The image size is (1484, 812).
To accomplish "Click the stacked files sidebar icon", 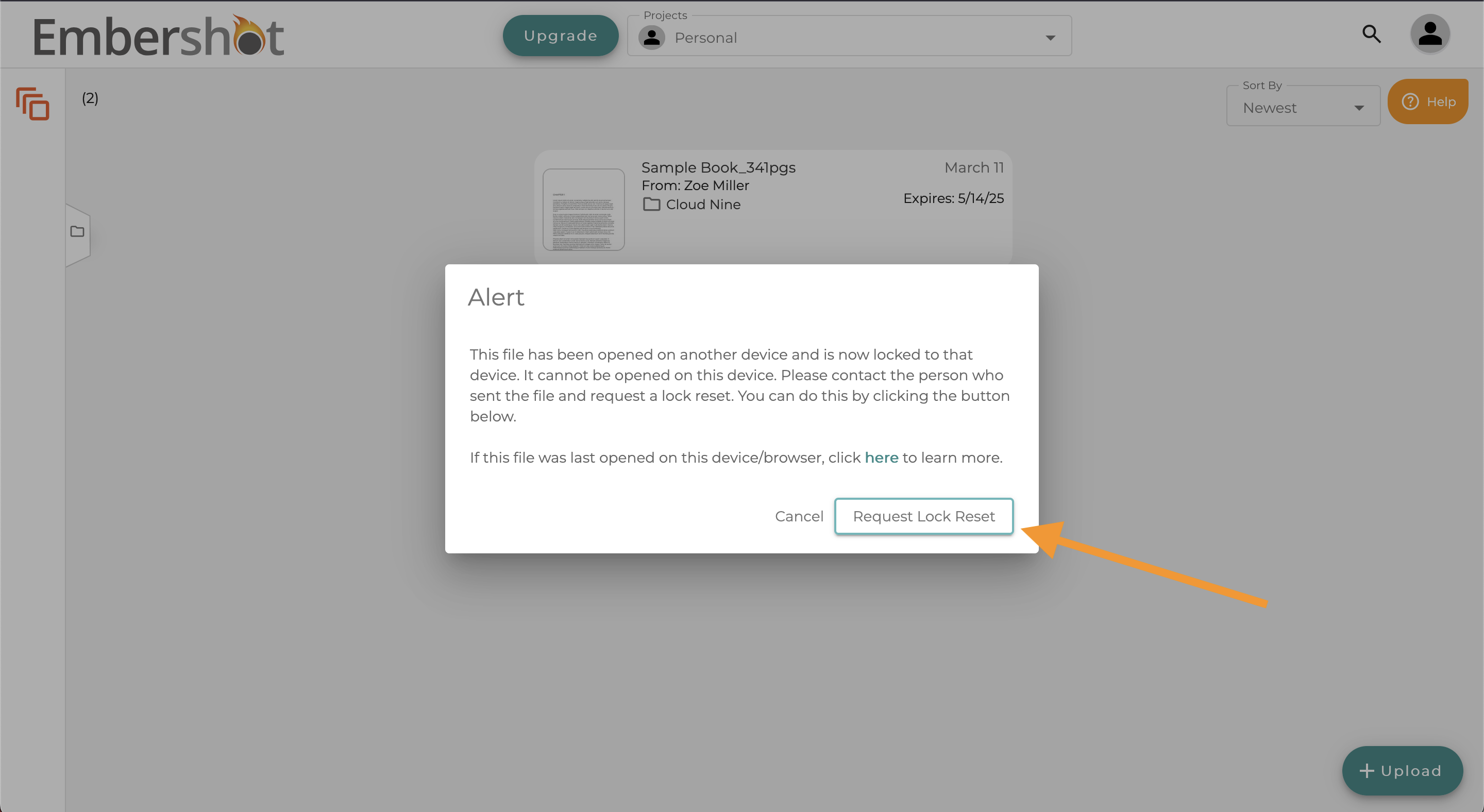I will (32, 104).
